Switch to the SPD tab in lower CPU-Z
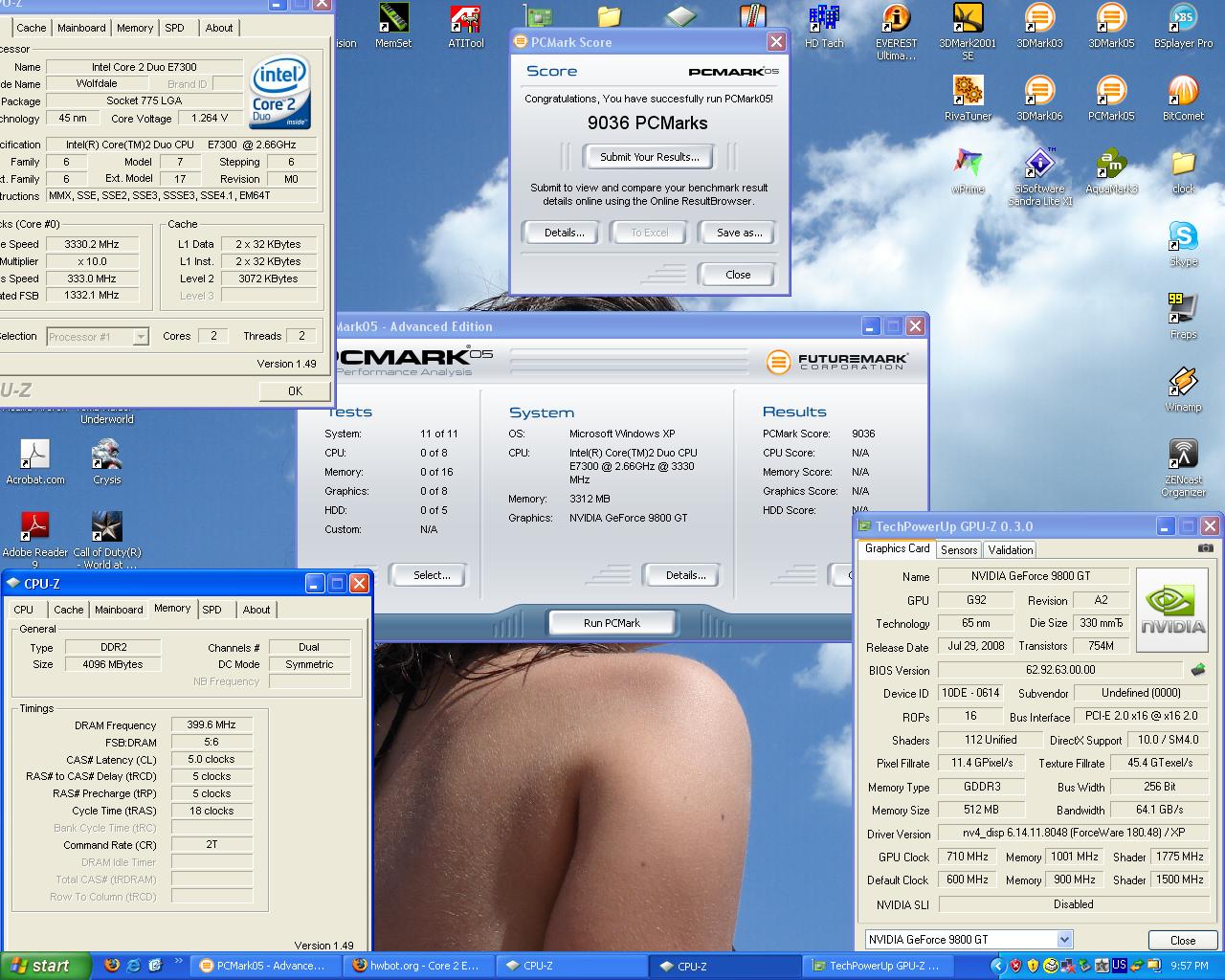 212,610
